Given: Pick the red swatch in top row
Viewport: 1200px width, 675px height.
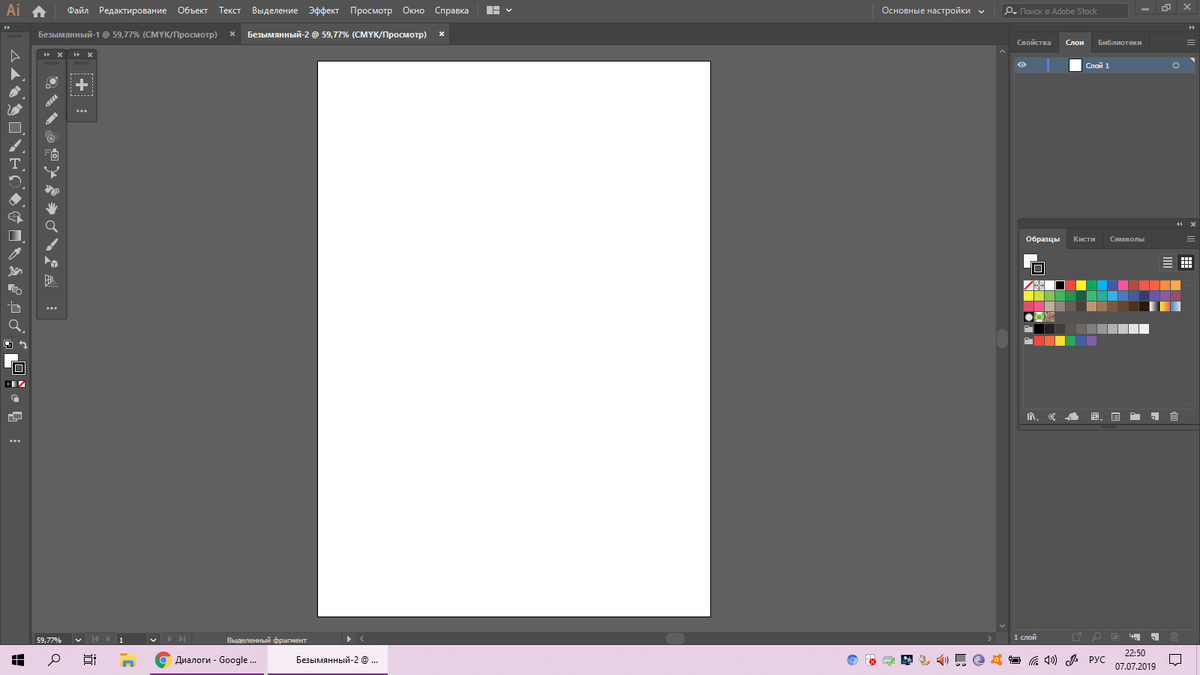Looking at the screenshot, I should point(1070,285).
